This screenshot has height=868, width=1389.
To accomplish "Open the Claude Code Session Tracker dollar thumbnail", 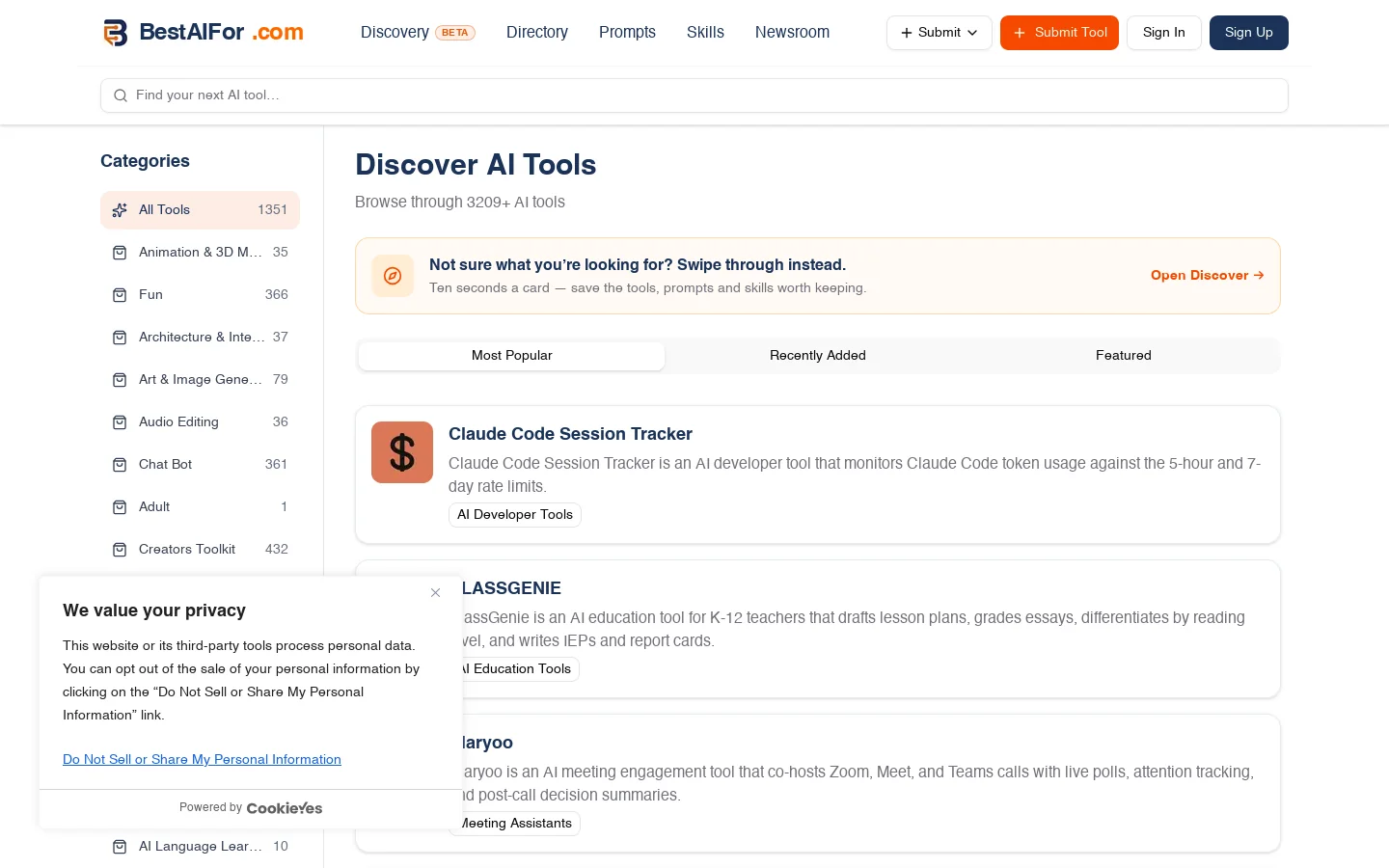I will tap(402, 452).
